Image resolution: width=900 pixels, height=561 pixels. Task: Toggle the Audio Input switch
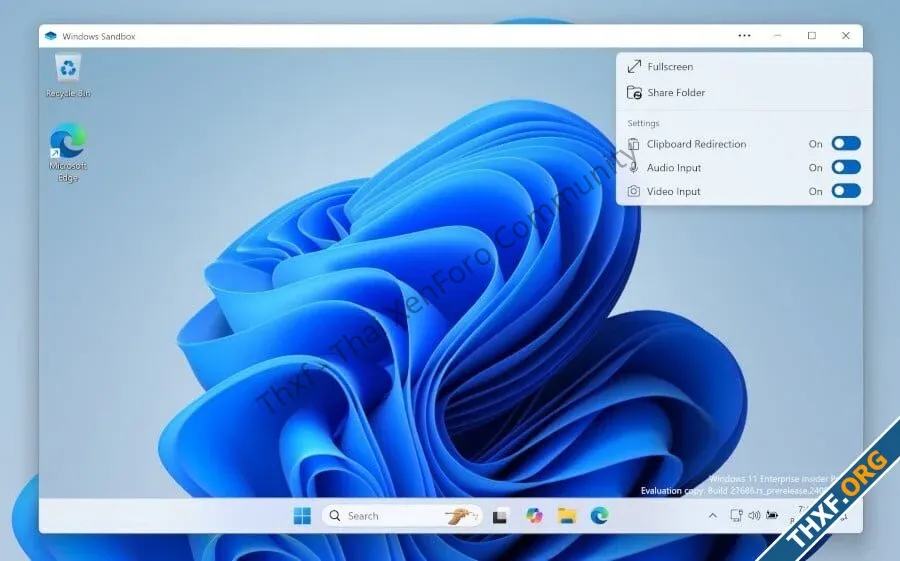[x=846, y=167]
